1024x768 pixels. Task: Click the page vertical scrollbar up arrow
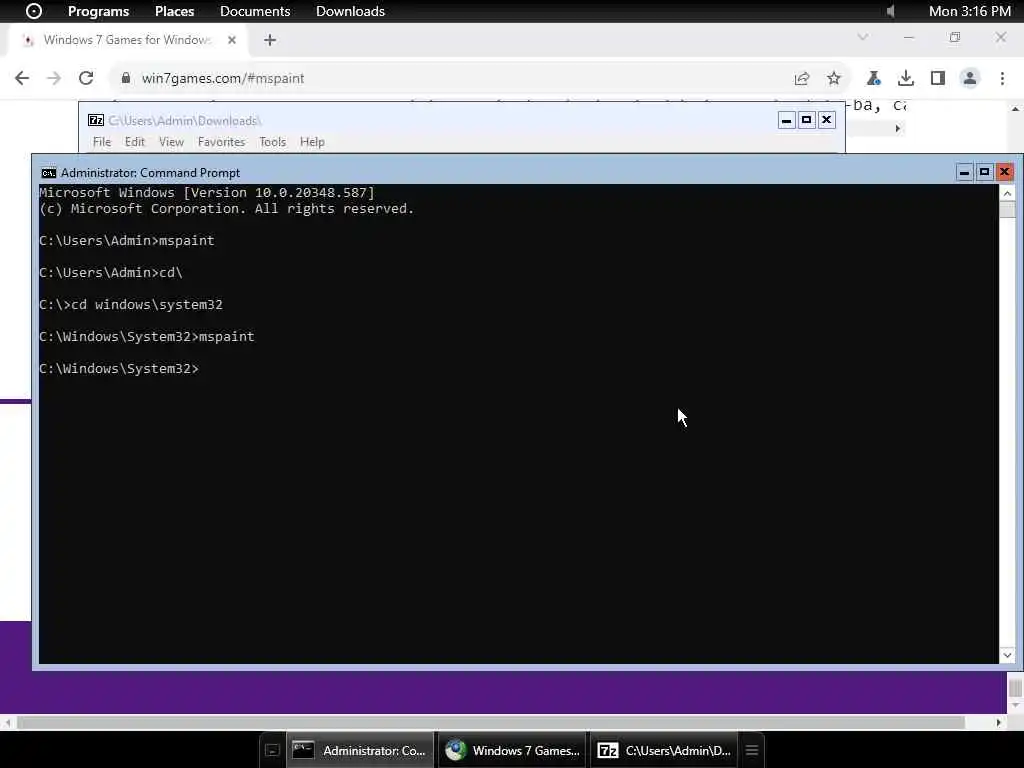click(x=1015, y=108)
